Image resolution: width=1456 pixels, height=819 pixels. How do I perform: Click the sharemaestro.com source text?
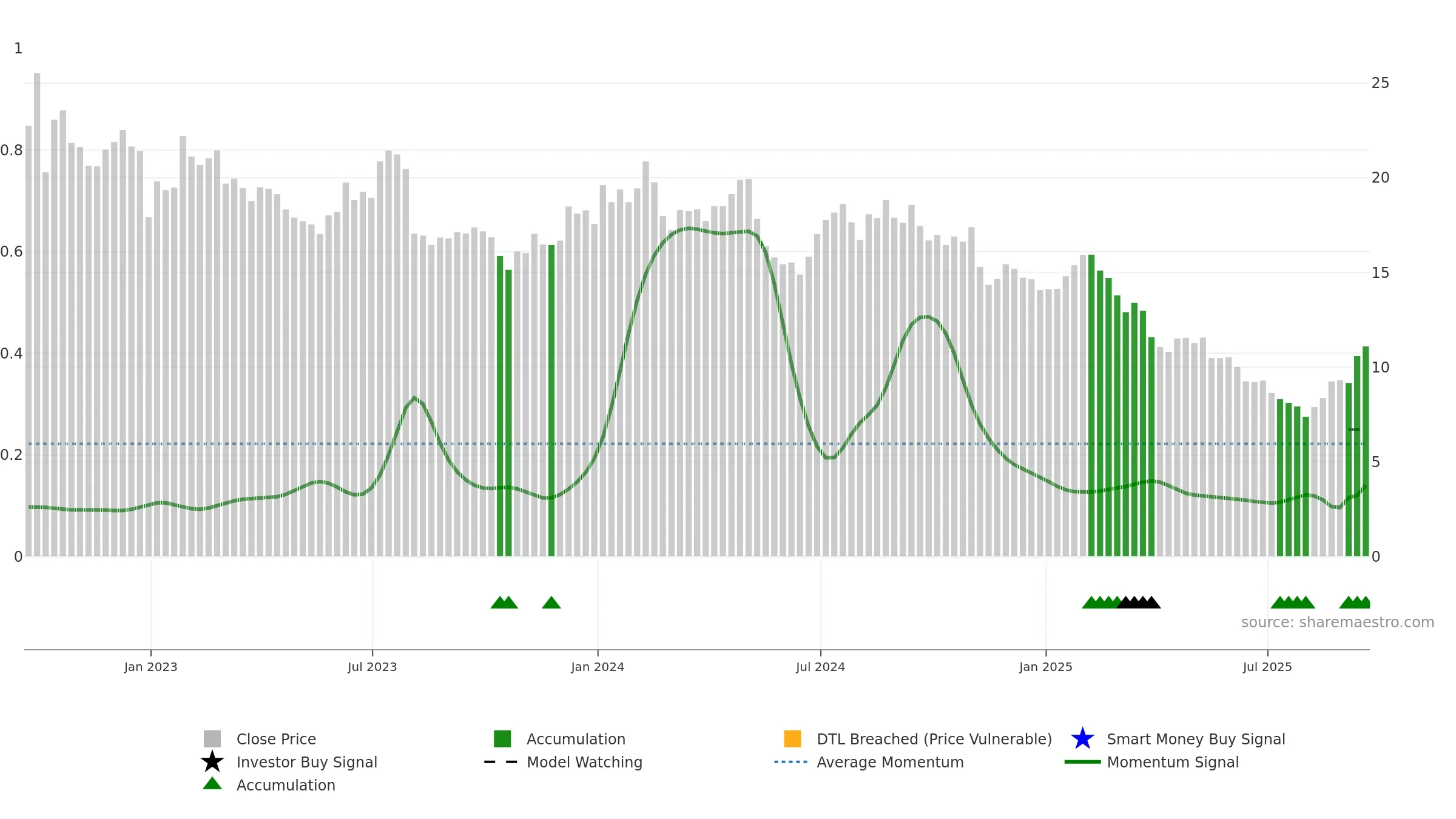coord(1338,622)
